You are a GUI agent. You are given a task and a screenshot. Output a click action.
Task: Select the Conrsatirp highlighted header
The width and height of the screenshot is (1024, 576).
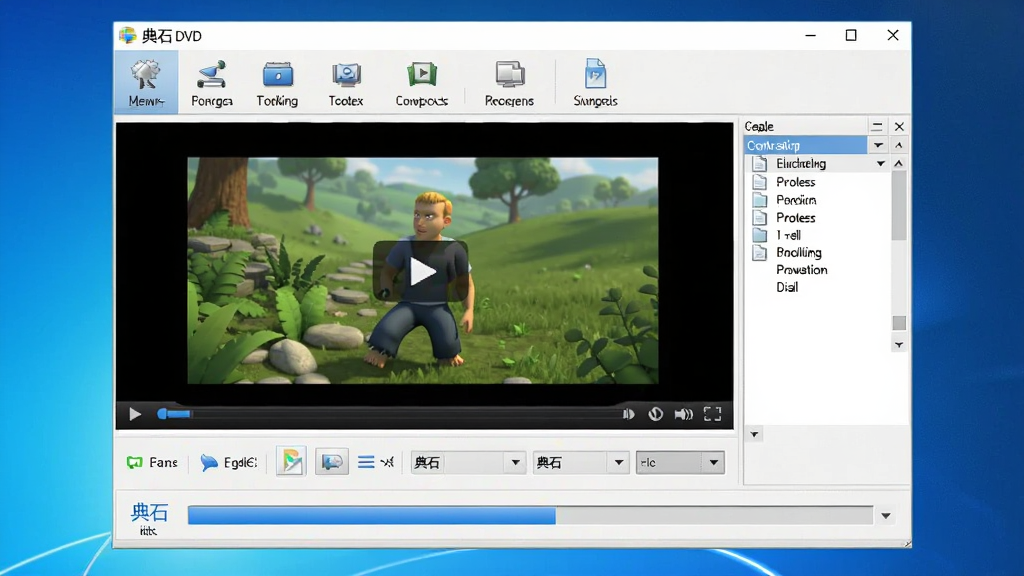[805, 145]
